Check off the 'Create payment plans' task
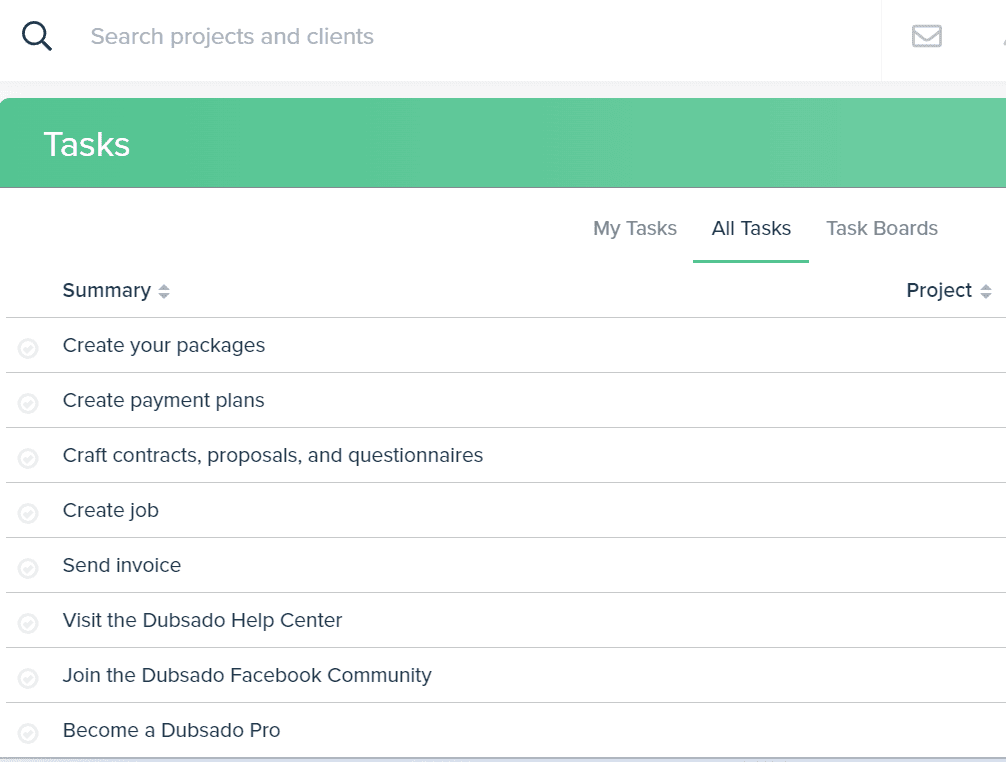1006x762 pixels. click(x=29, y=400)
